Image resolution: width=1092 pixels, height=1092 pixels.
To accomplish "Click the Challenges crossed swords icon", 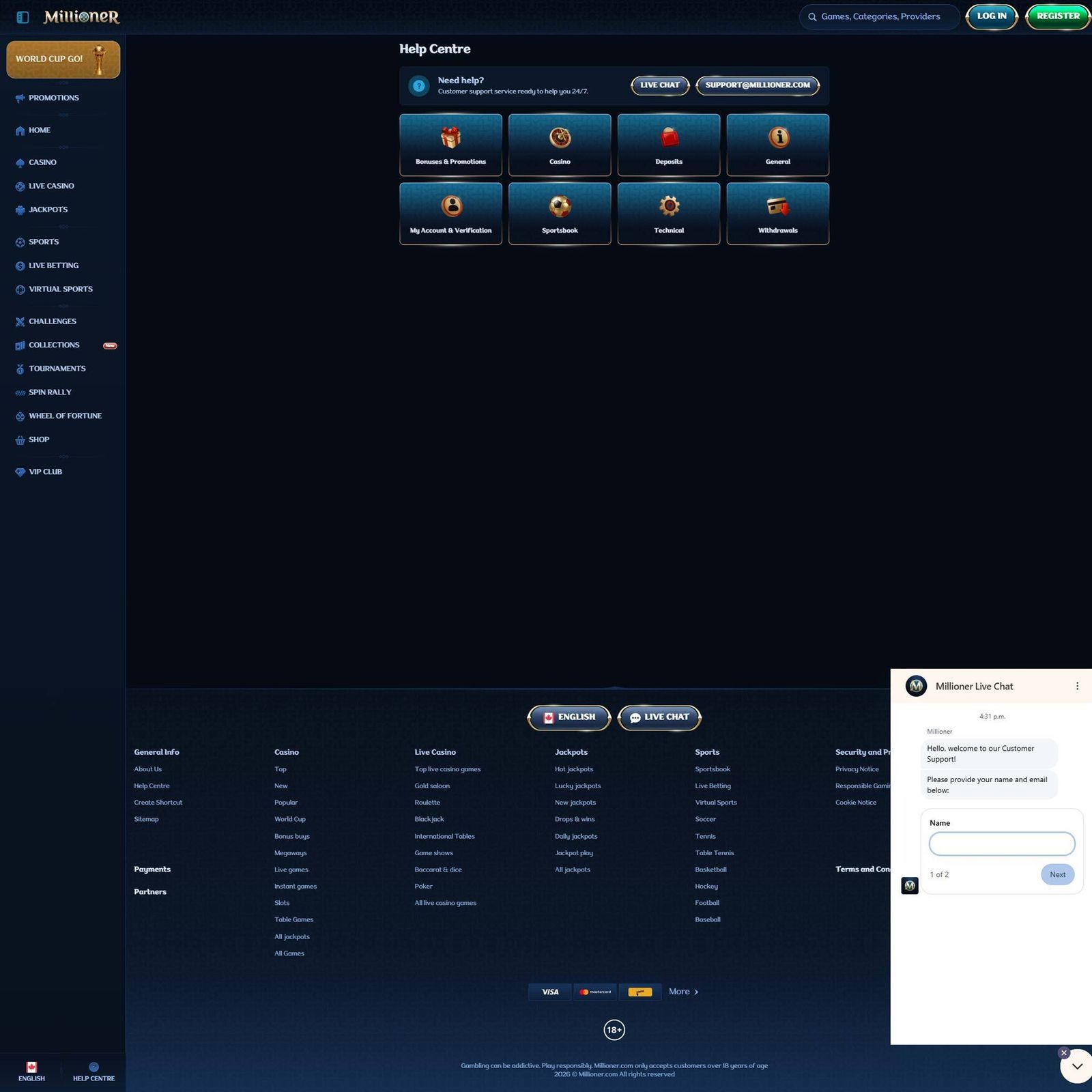I will click(x=20, y=321).
